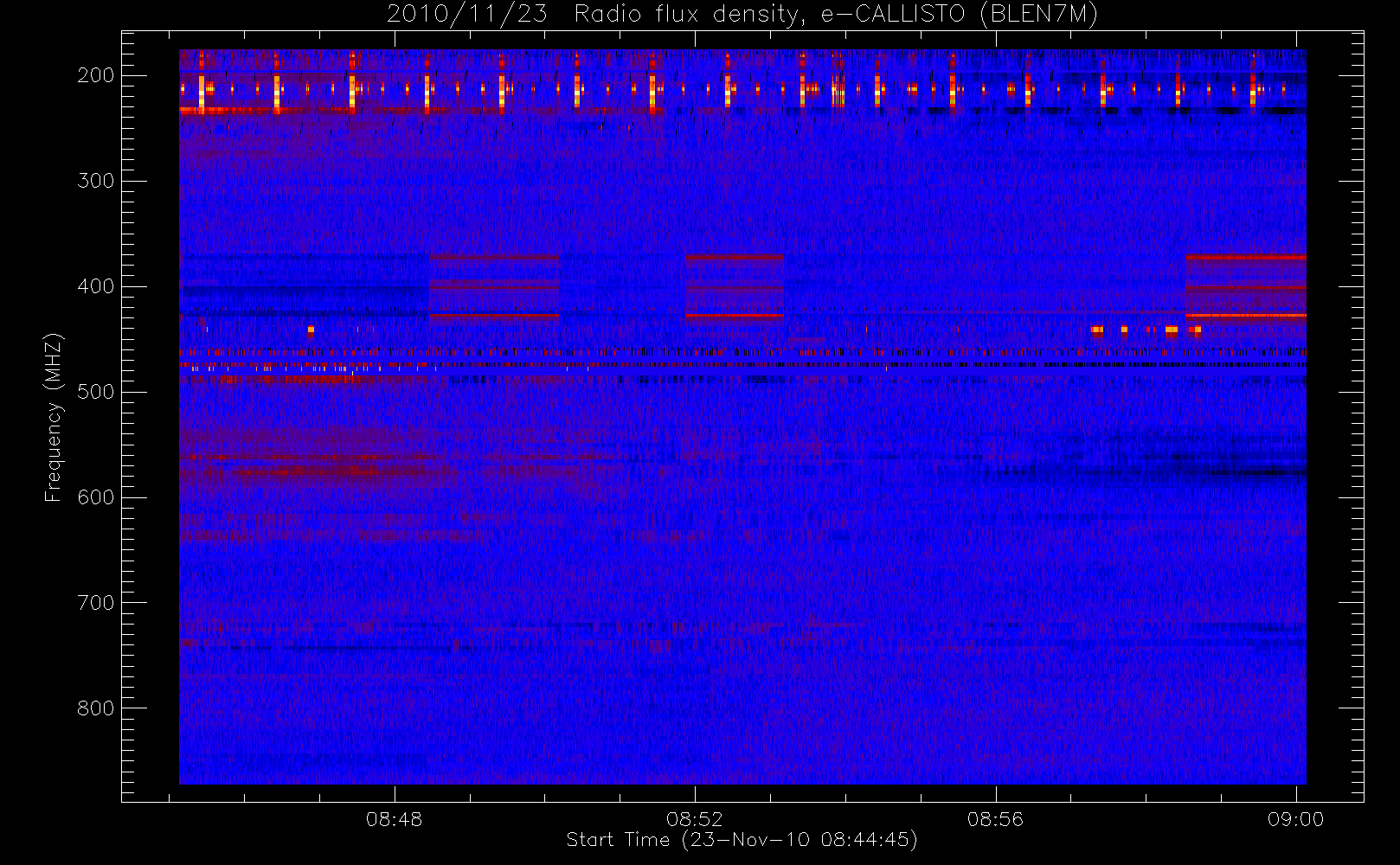Click the 08:56 time tick label
The width and height of the screenshot is (1400, 865).
point(995,819)
